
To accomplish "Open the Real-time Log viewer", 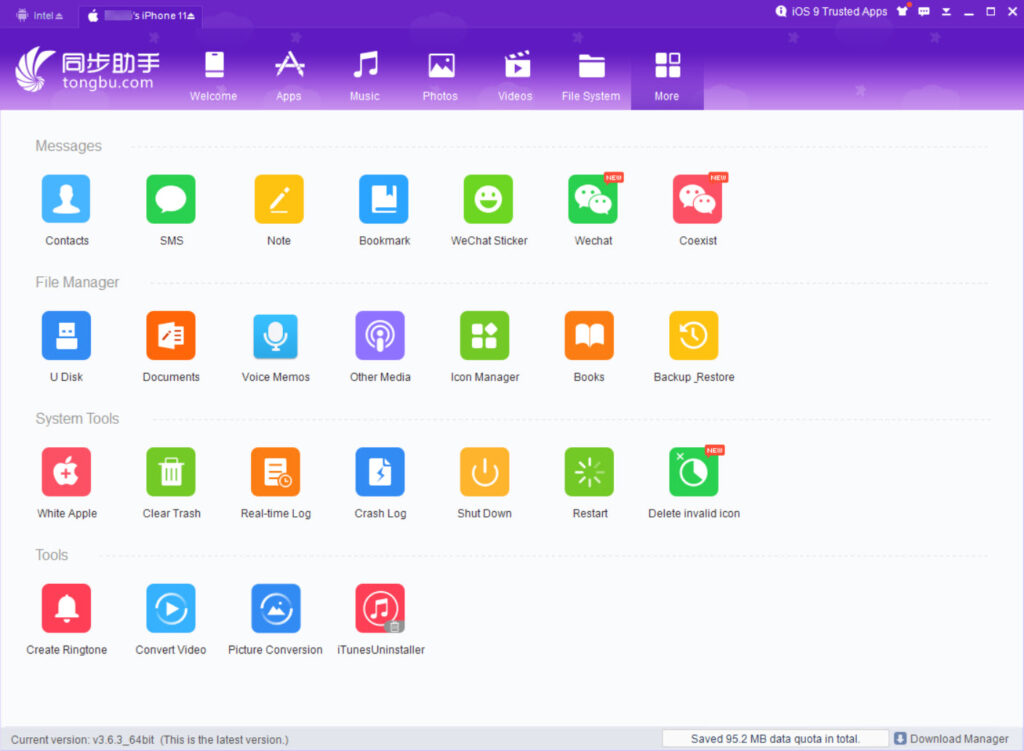I will click(x=276, y=472).
